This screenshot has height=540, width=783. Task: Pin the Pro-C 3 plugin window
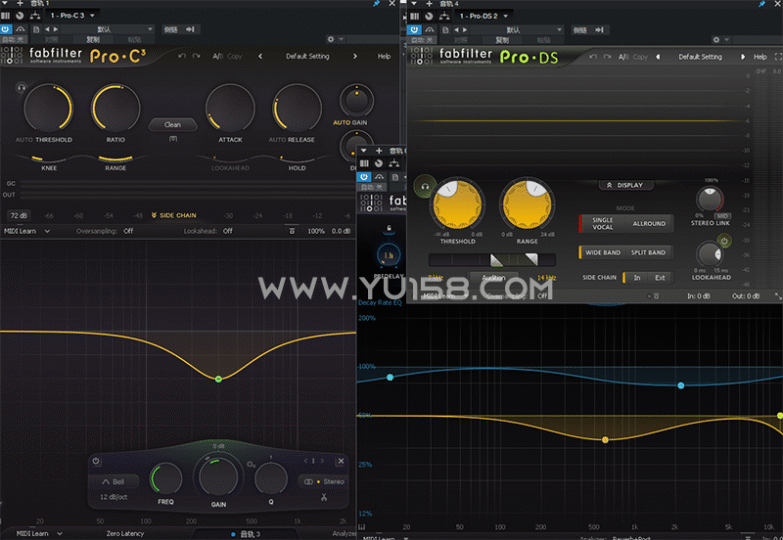point(376,3)
